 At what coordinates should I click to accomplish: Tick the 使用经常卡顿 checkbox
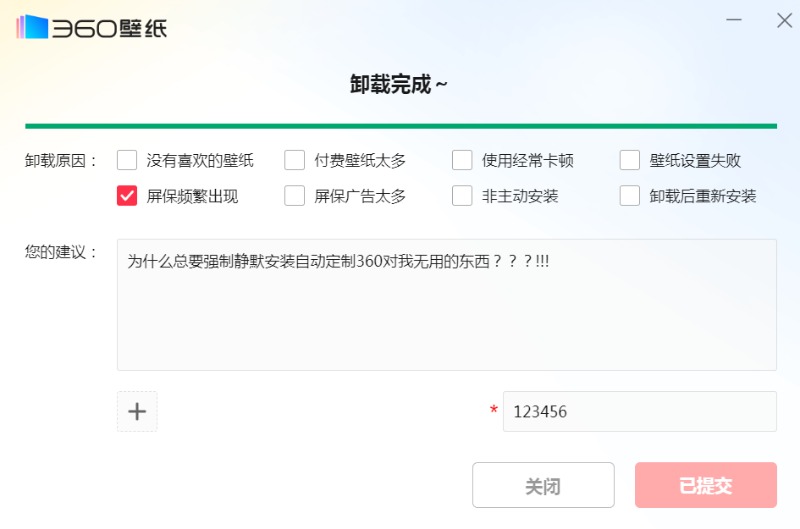pyautogui.click(x=462, y=160)
